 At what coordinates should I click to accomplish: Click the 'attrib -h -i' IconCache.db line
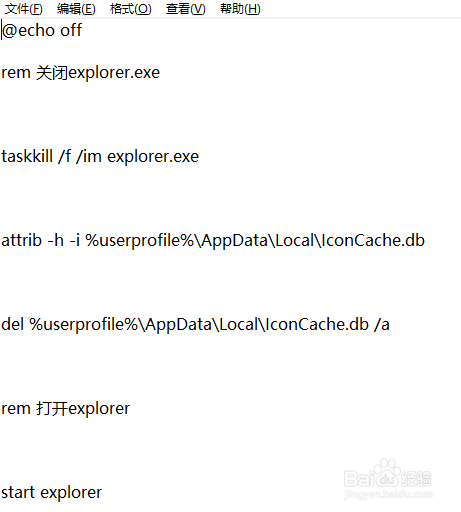[213, 241]
